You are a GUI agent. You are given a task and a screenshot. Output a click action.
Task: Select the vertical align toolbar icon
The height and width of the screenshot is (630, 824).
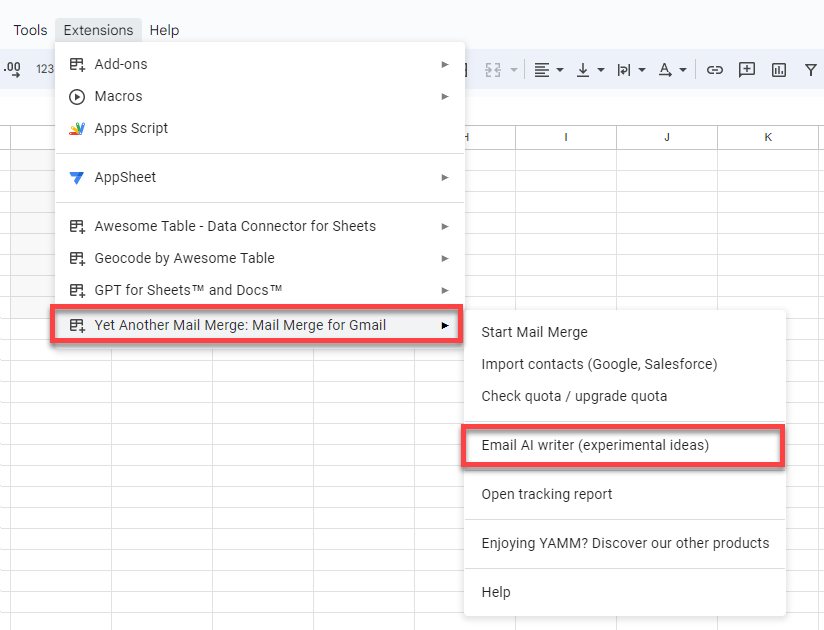pos(583,69)
